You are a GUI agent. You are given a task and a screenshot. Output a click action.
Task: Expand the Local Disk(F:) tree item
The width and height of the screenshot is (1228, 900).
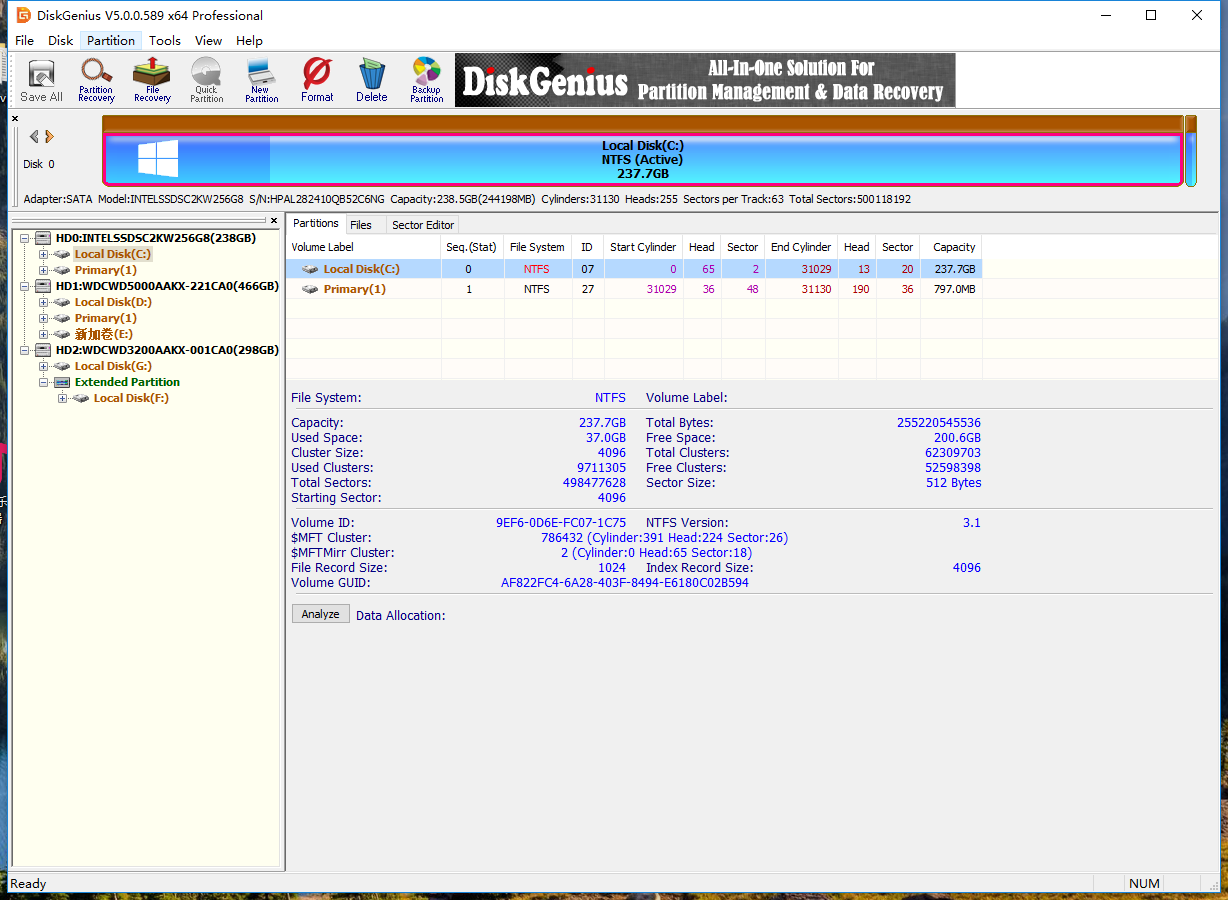coord(63,398)
